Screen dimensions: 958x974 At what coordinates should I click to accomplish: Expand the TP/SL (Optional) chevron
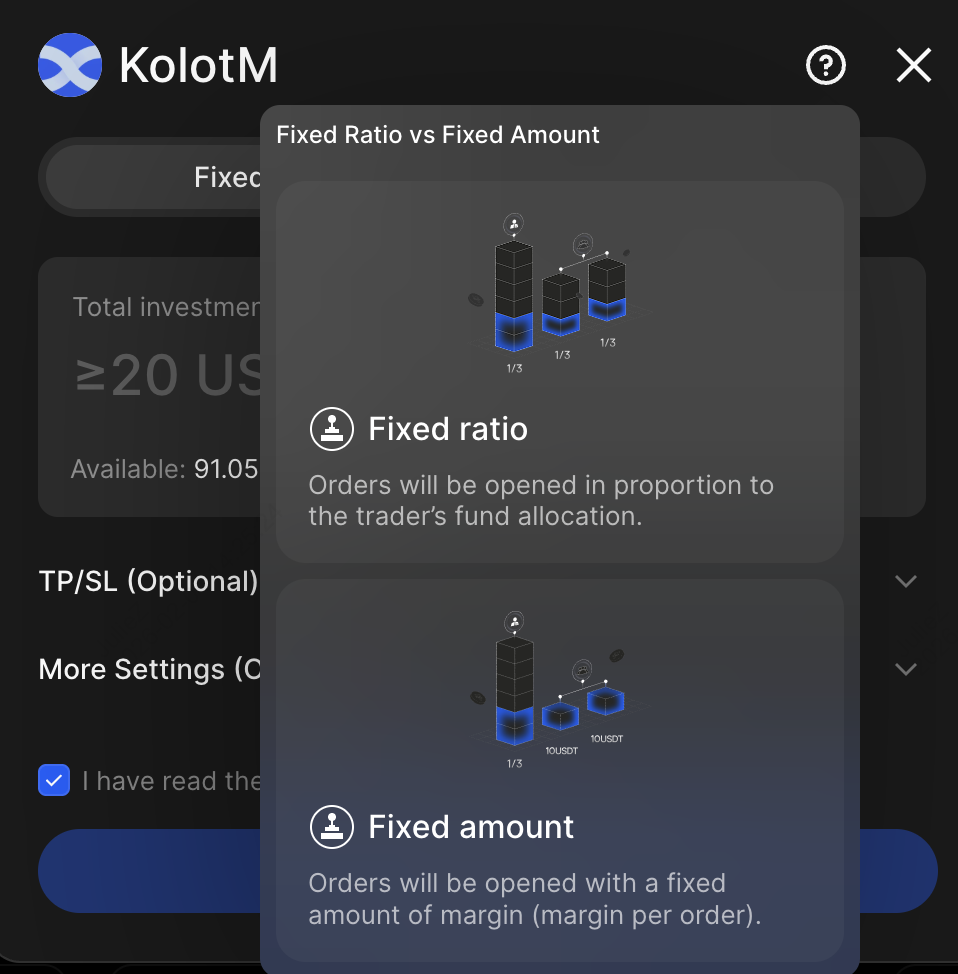tap(906, 581)
